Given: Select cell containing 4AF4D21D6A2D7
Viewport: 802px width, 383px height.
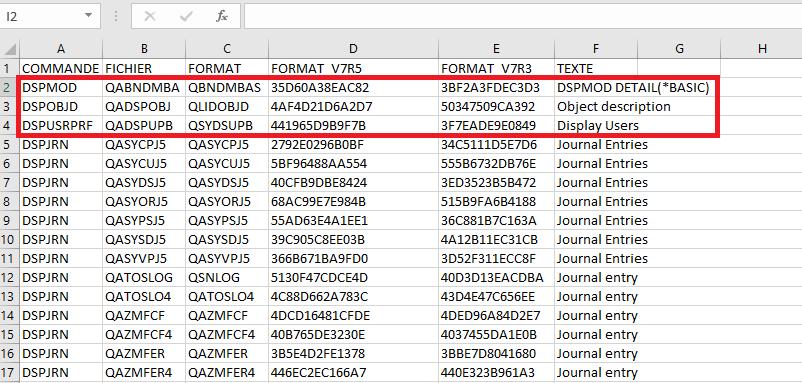Looking at the screenshot, I should [x=353, y=106].
